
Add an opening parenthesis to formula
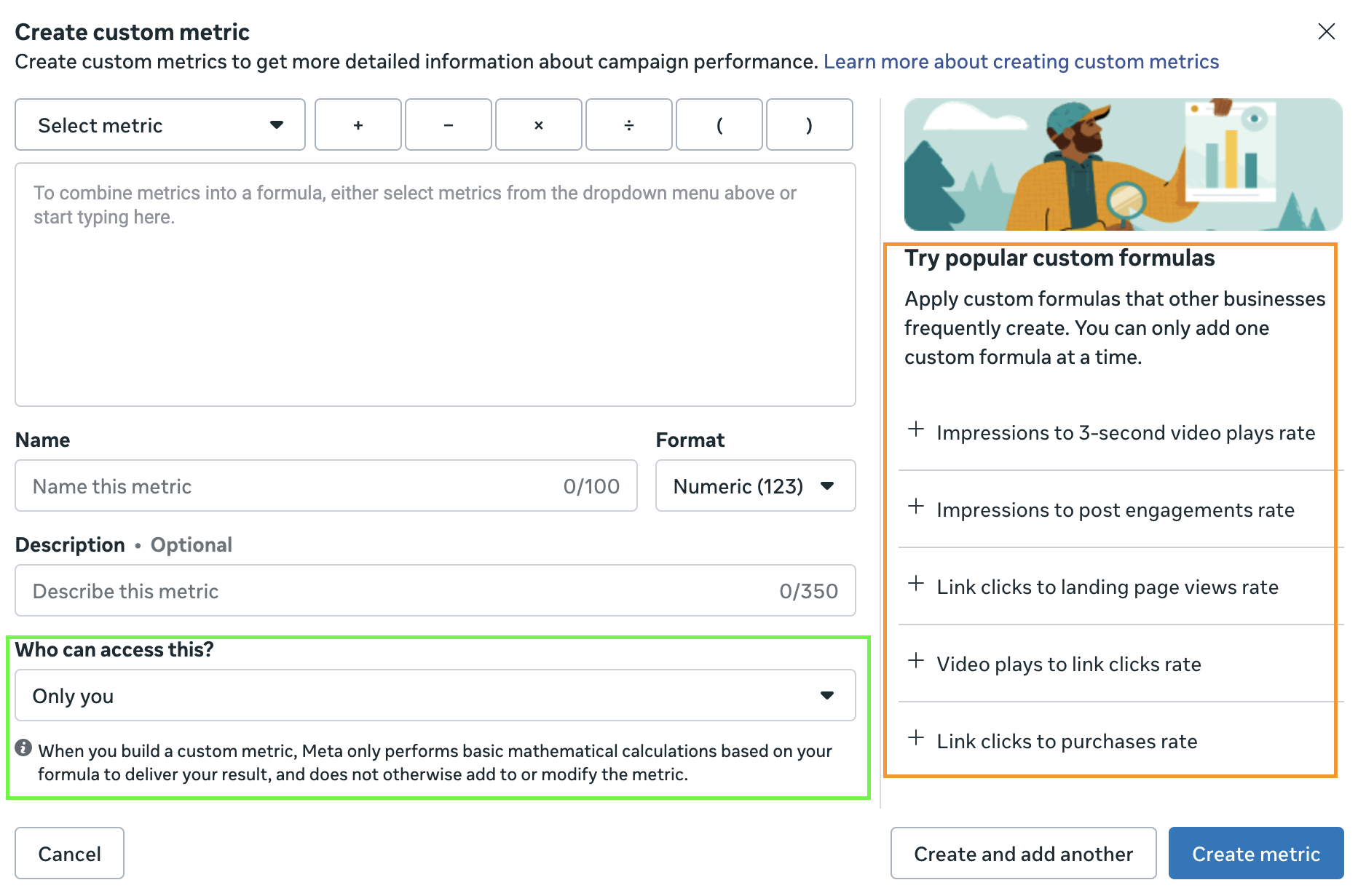click(x=719, y=125)
